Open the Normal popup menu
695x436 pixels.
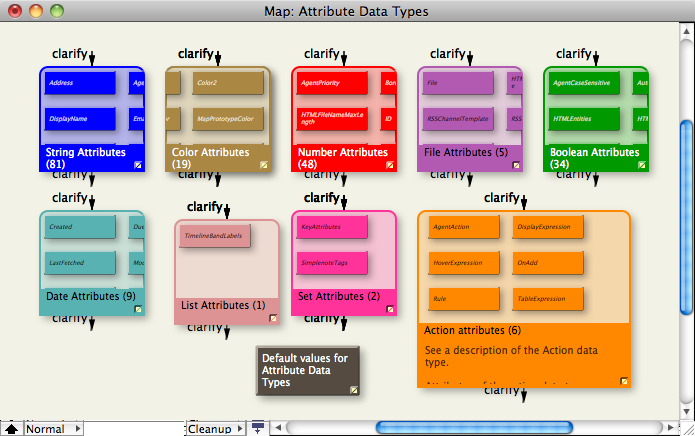point(54,428)
